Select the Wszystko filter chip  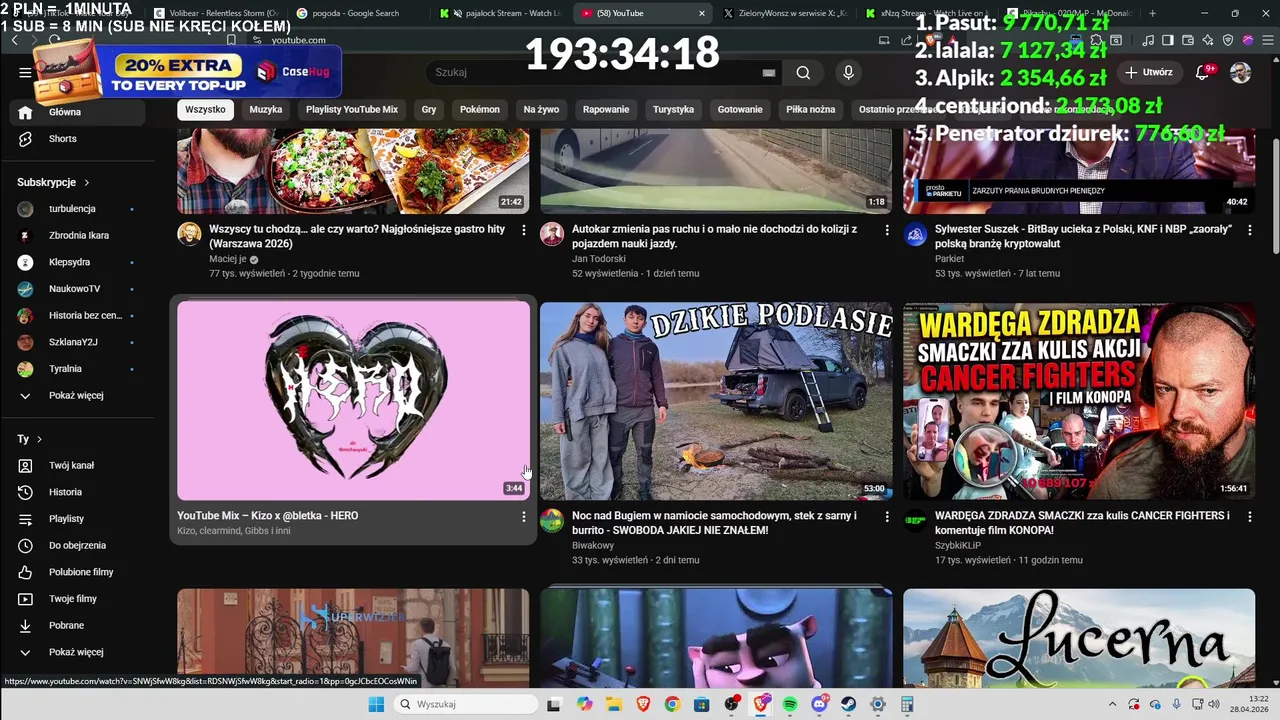pos(205,109)
